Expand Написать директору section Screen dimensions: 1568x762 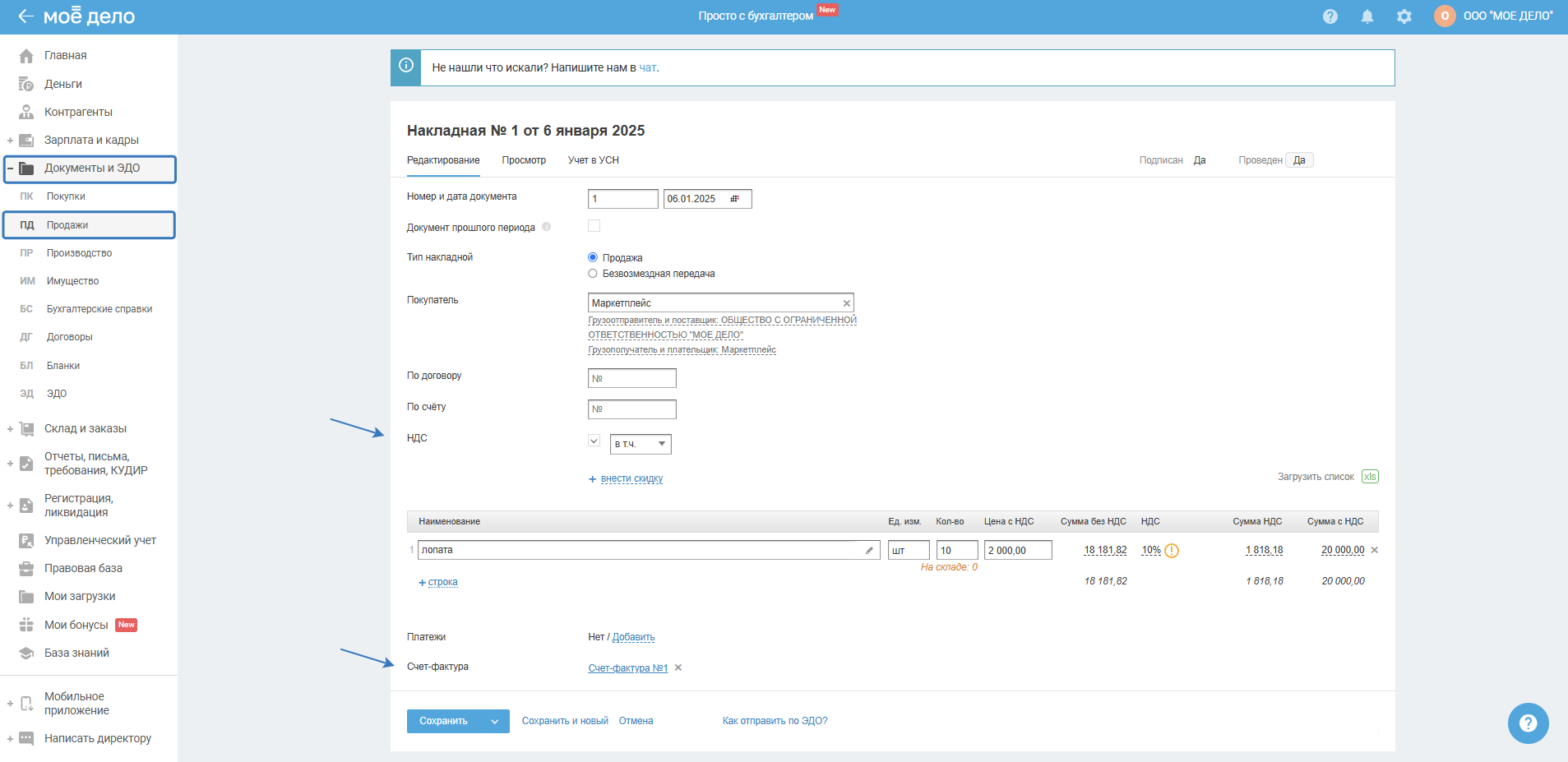(10, 739)
